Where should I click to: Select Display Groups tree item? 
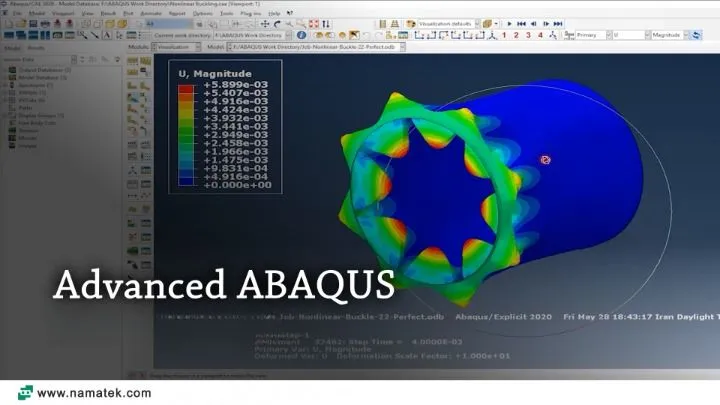(x=41, y=115)
